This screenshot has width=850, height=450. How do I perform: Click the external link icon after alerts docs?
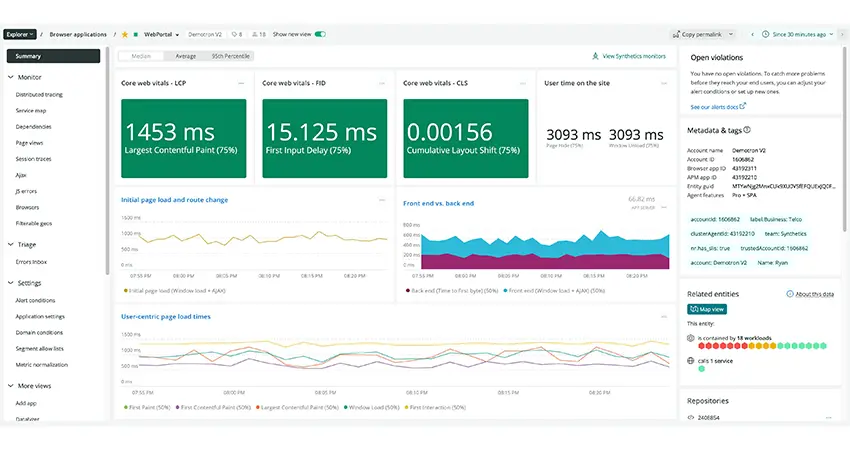(743, 106)
